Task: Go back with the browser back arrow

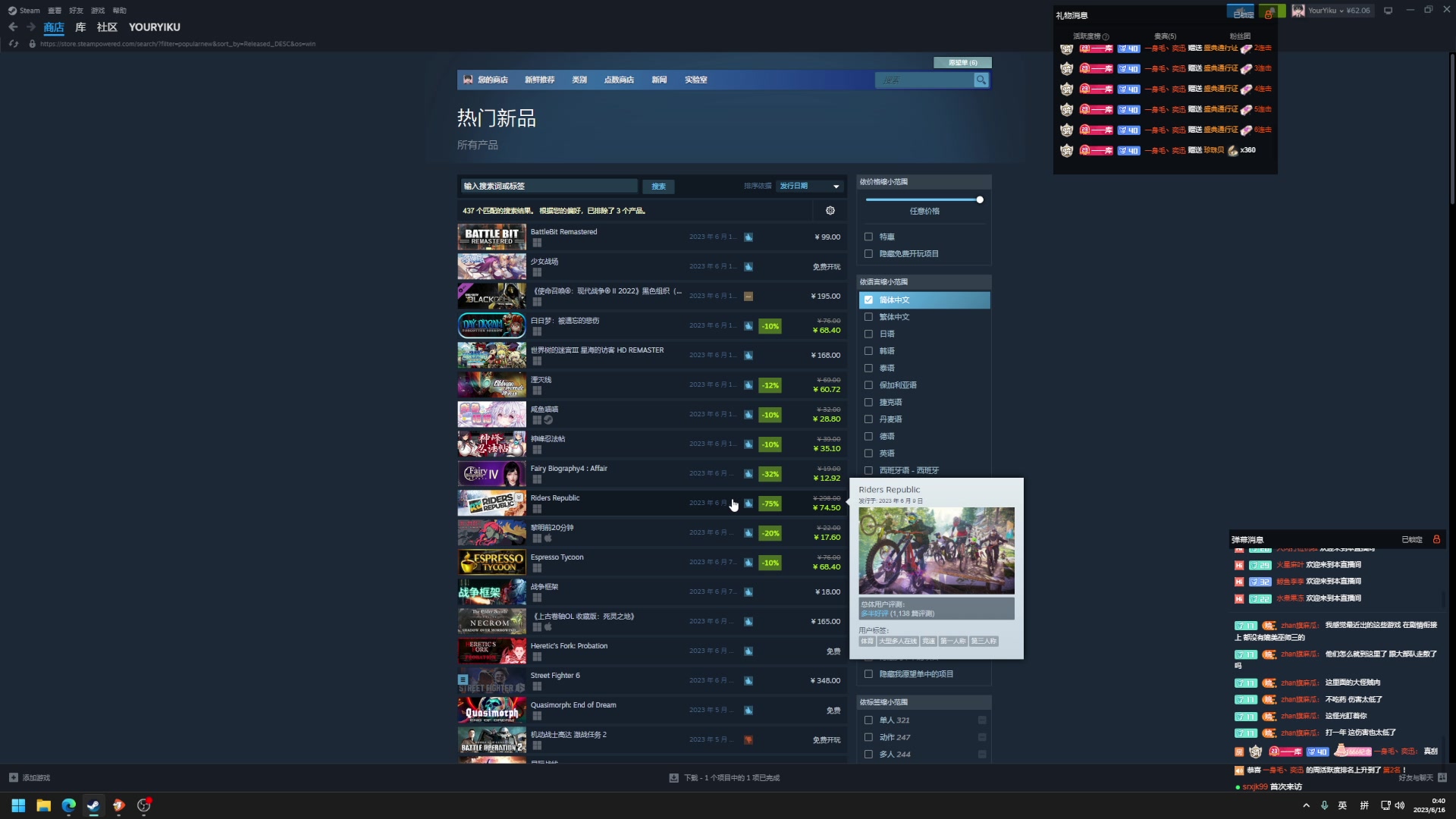Action: [13, 27]
